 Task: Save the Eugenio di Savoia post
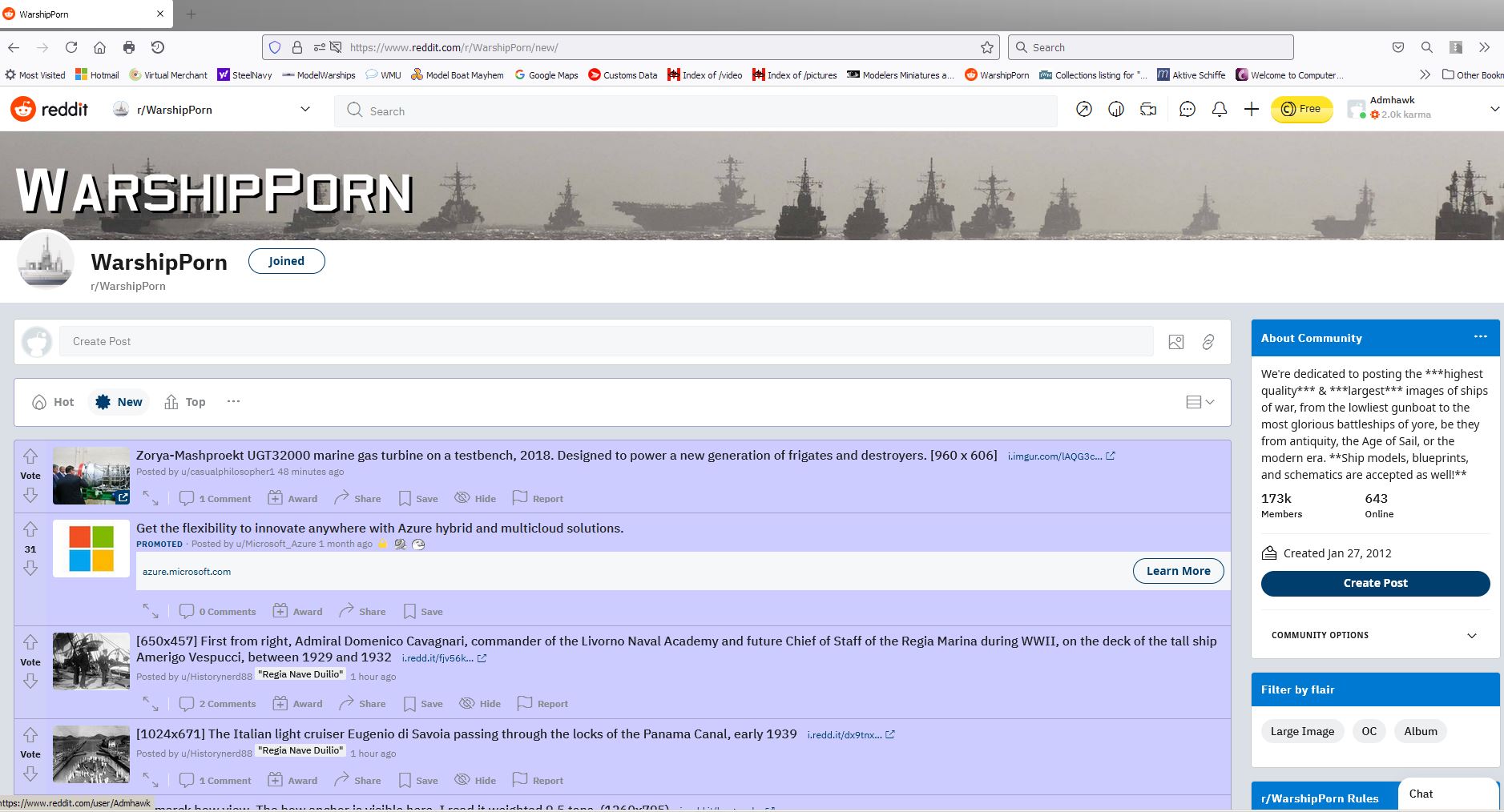[418, 780]
